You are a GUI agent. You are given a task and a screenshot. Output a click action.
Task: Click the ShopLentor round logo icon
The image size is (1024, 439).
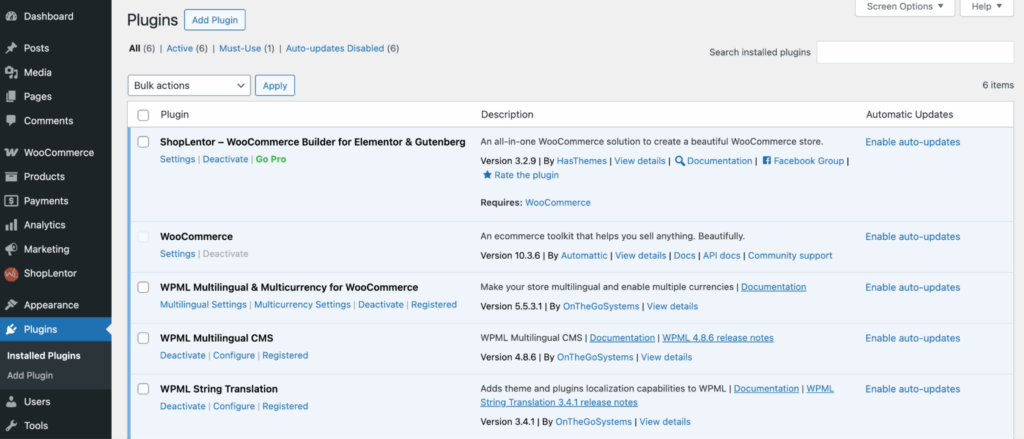pyautogui.click(x=10, y=274)
